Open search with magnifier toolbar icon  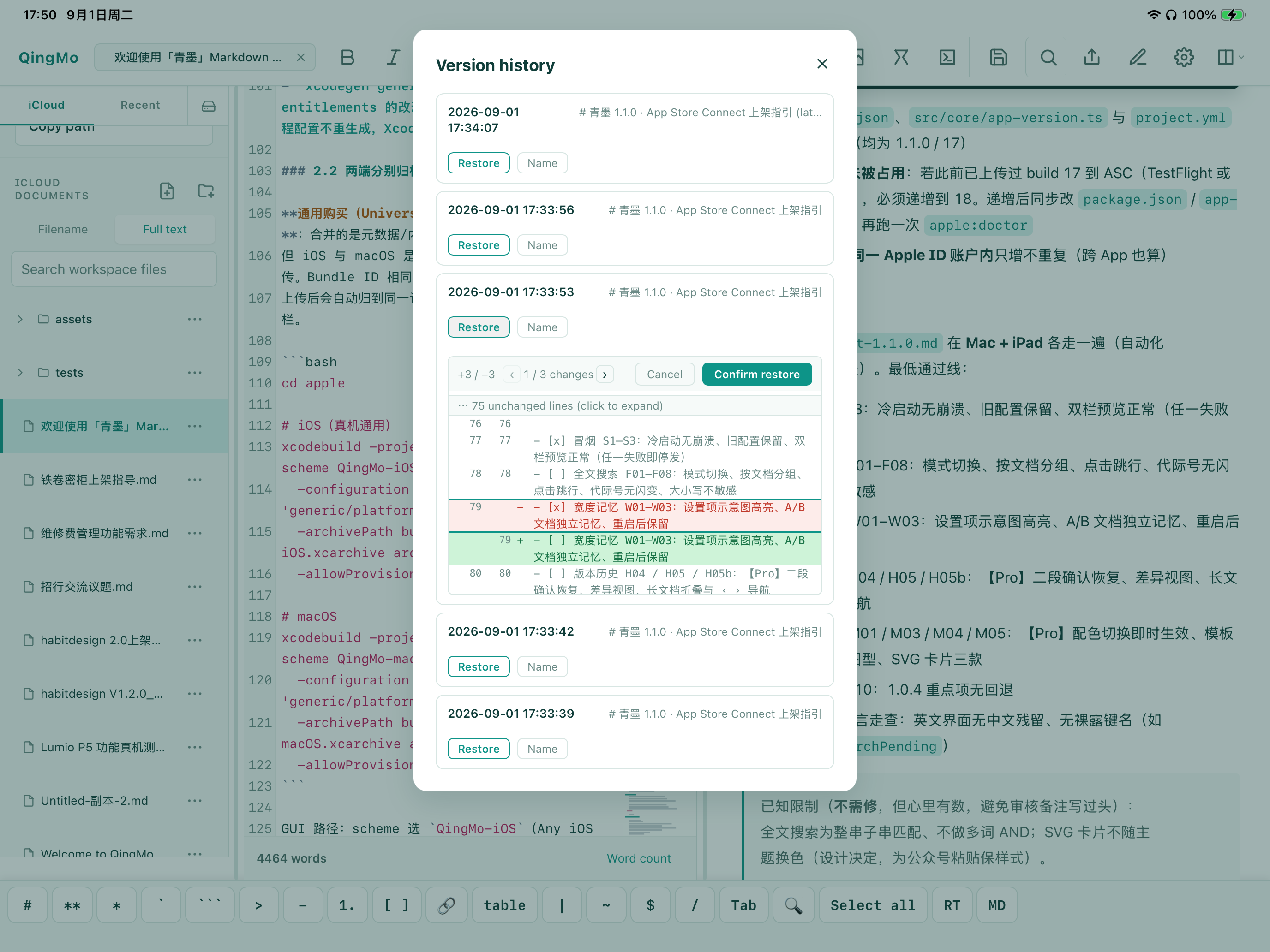1048,57
